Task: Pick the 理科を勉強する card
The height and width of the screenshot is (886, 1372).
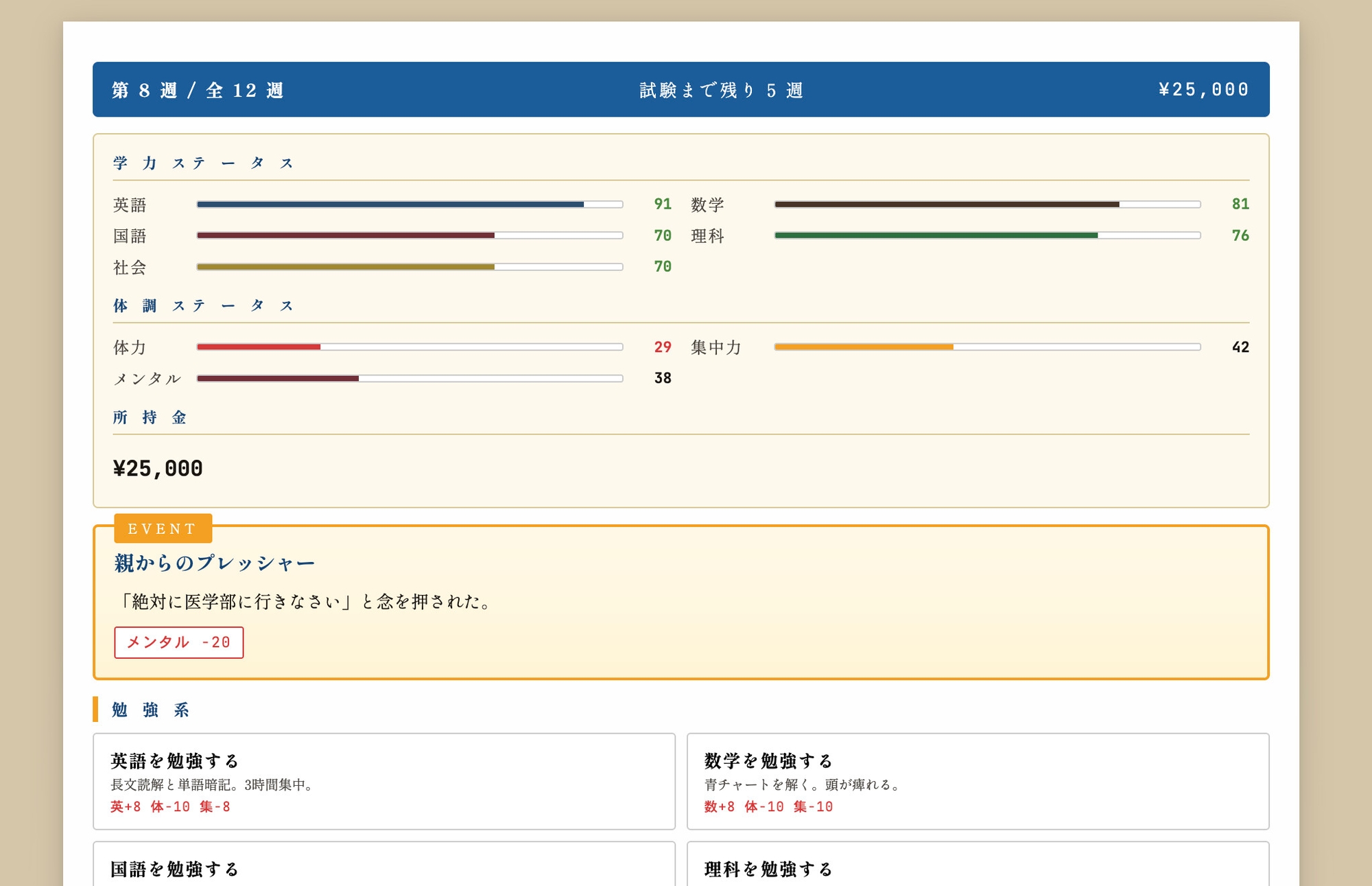Action: click(978, 866)
